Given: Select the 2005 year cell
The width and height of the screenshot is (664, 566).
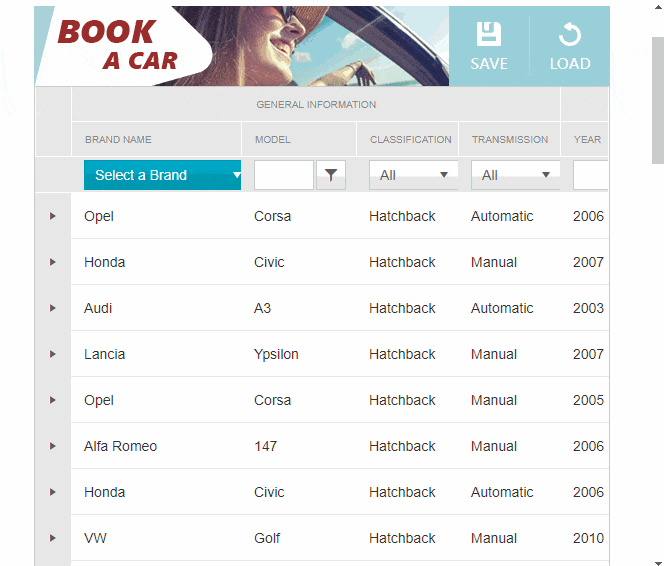Looking at the screenshot, I should 588,400.
